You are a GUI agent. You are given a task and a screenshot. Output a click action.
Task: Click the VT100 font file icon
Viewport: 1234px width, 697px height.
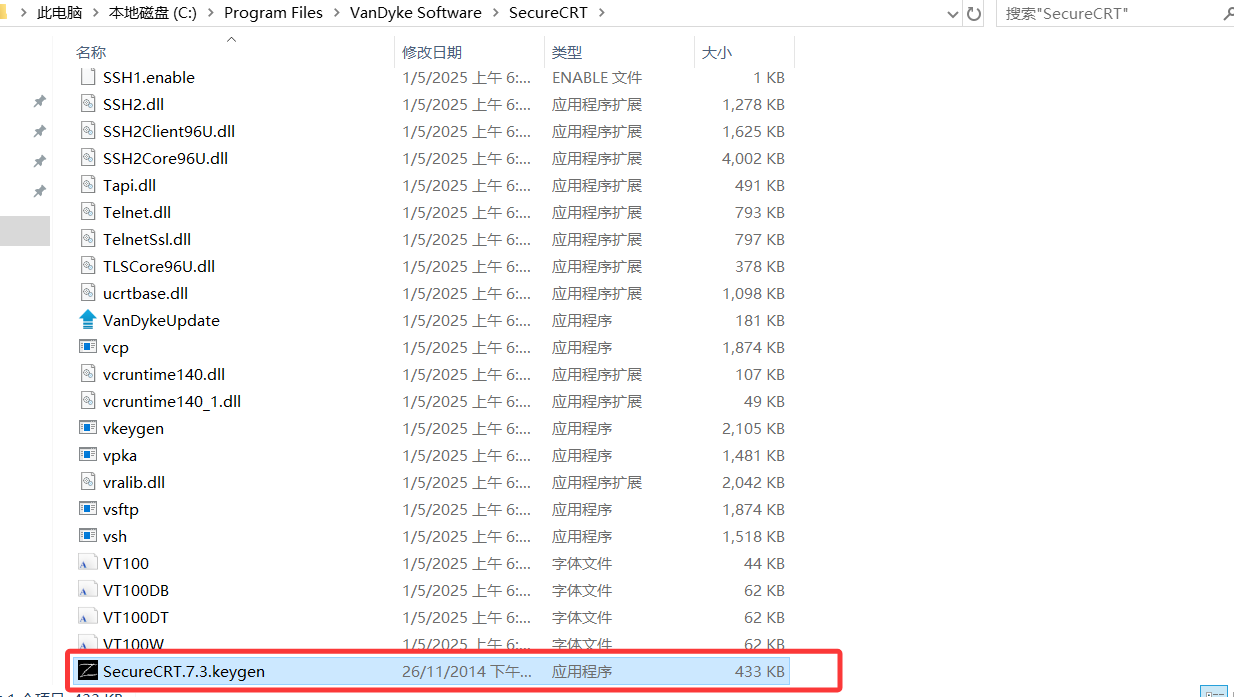[88, 563]
